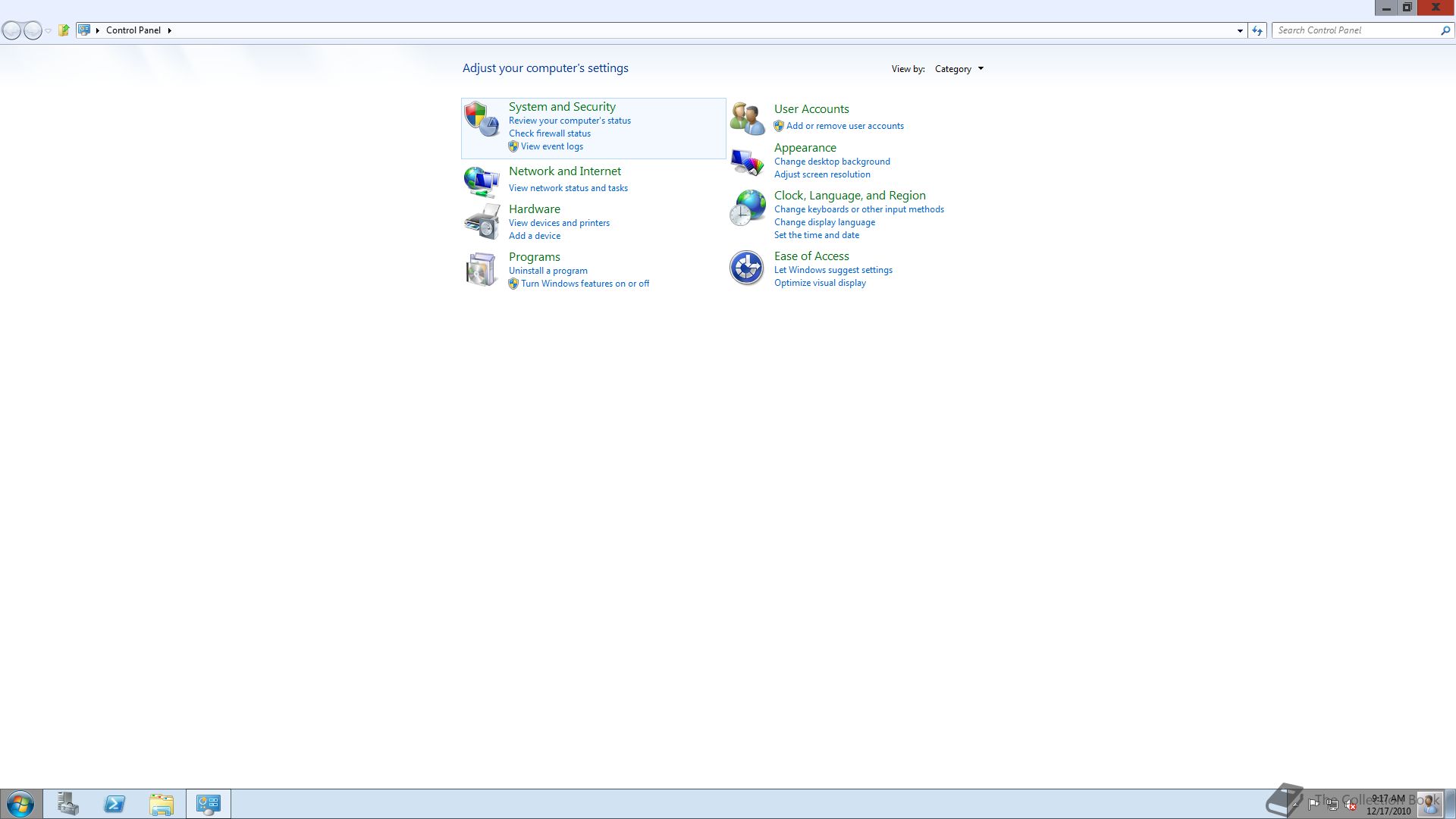This screenshot has height=819, width=1456.
Task: Open the Ease of Access icon
Action: click(x=747, y=268)
